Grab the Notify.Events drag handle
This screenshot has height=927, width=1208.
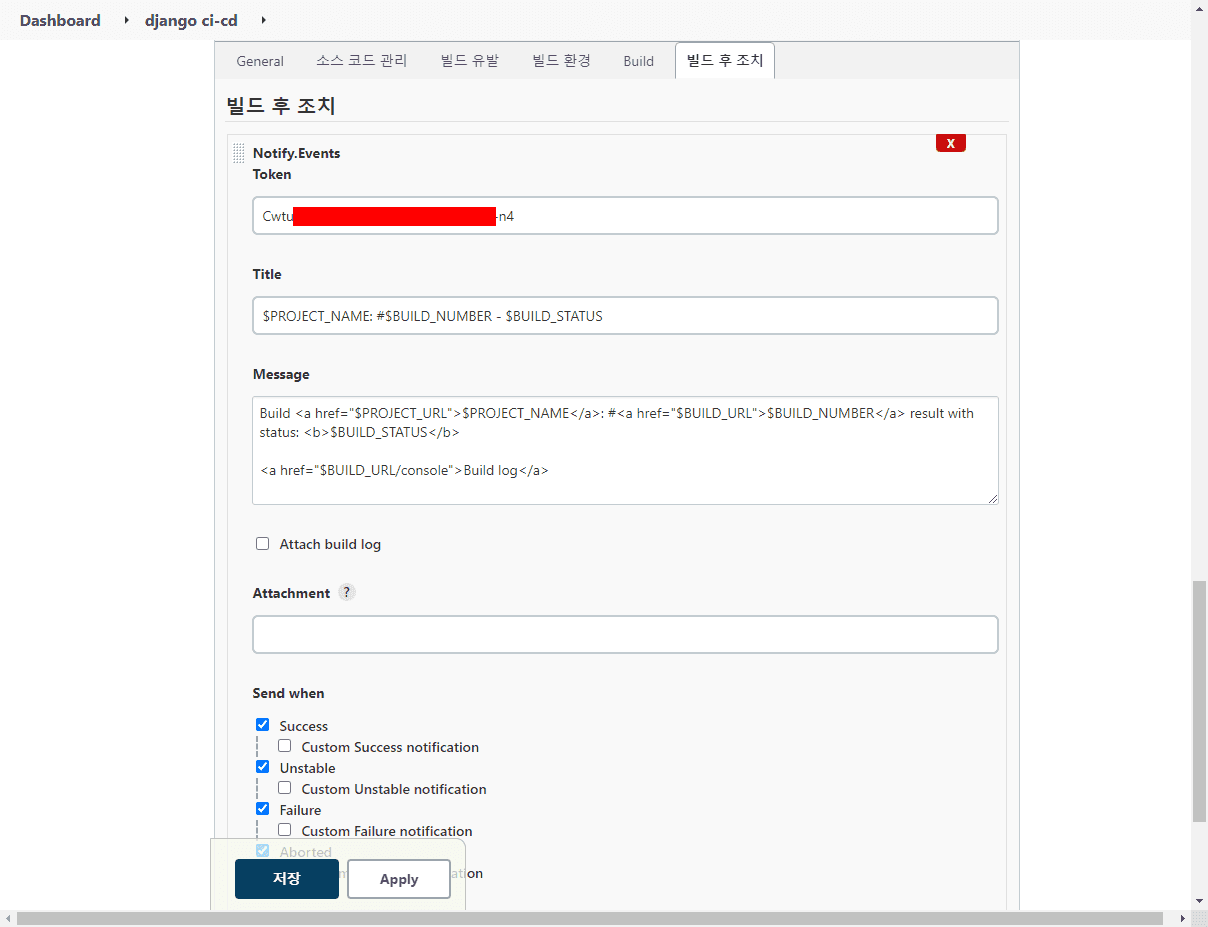tap(238, 153)
